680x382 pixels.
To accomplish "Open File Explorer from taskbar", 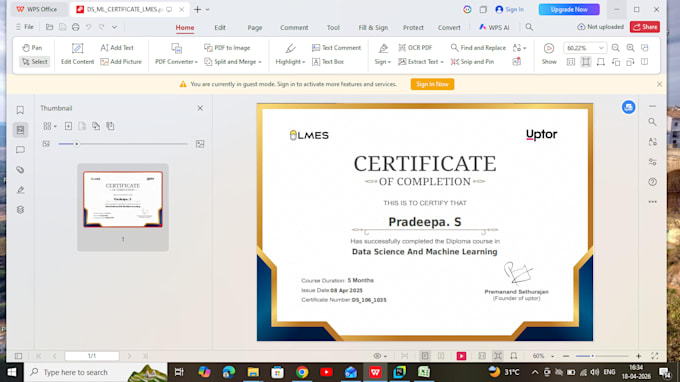I will tap(253, 372).
